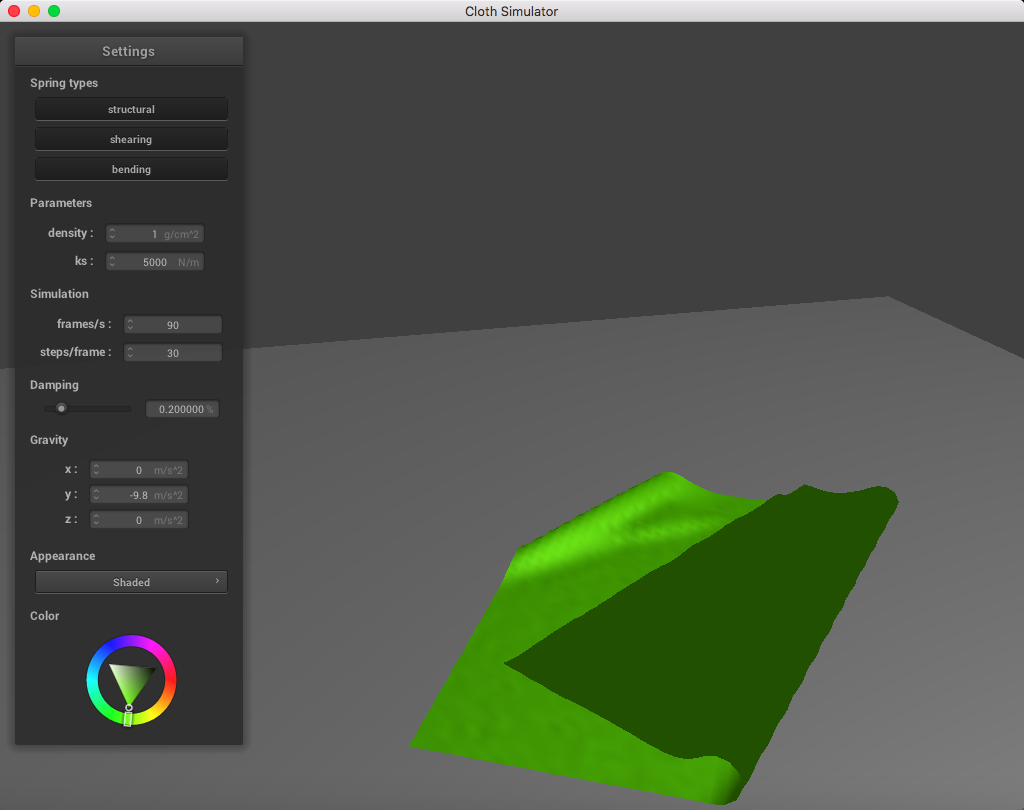
Task: Close the Cloth Simulator window
Action: click(14, 11)
